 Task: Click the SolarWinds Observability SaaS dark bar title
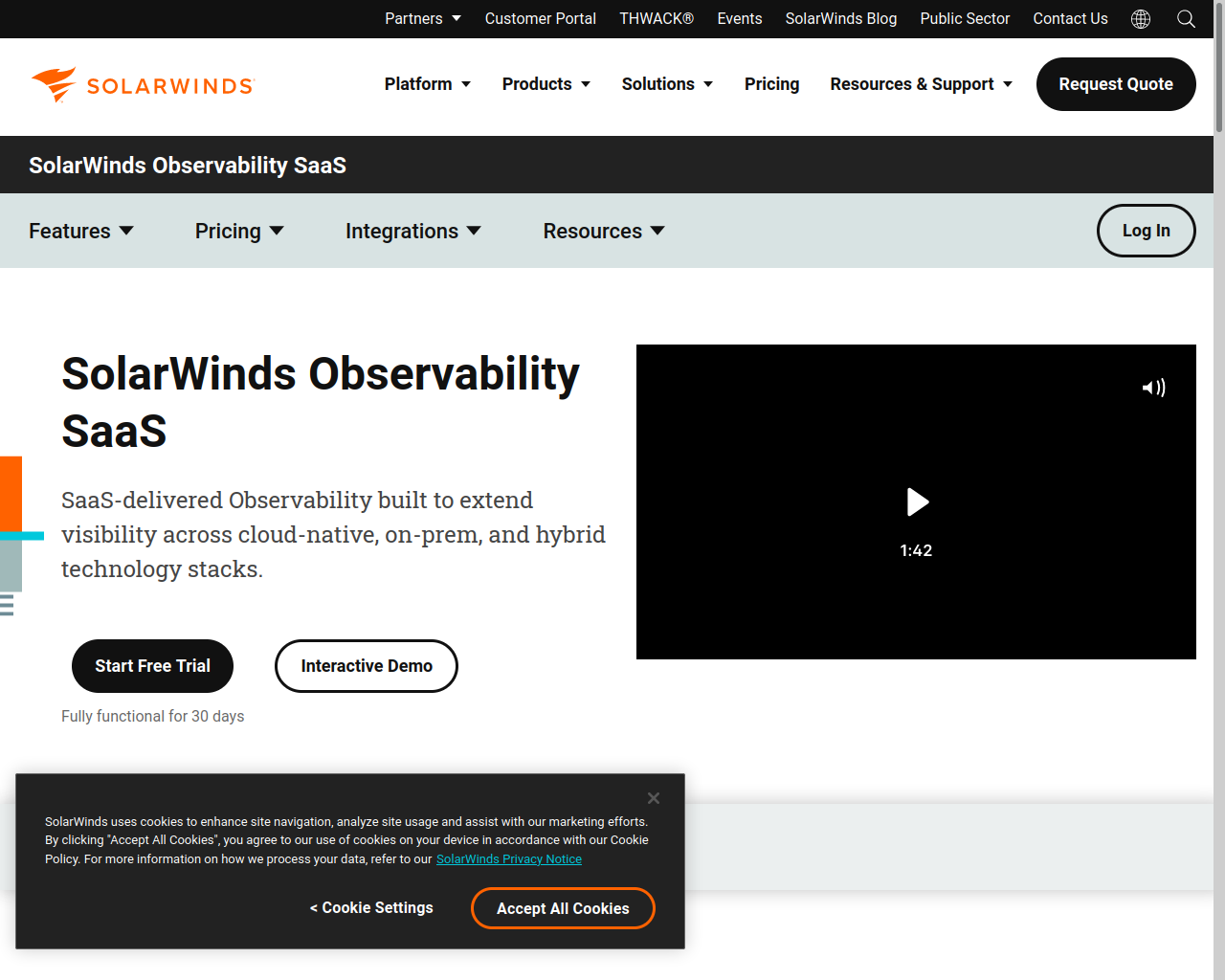coord(188,166)
